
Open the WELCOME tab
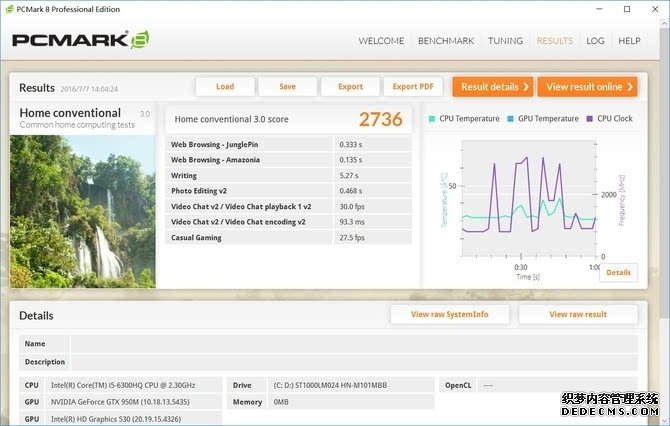click(381, 41)
